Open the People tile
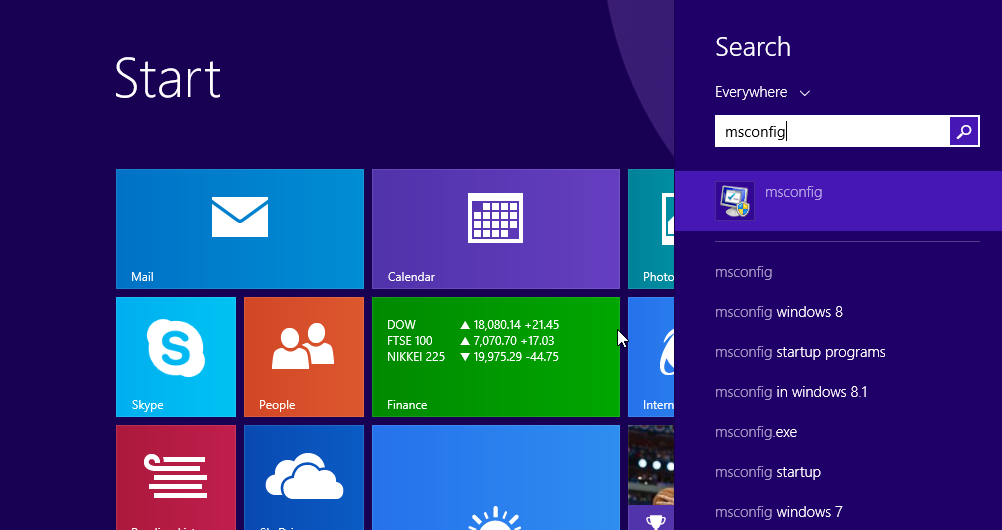 click(304, 357)
